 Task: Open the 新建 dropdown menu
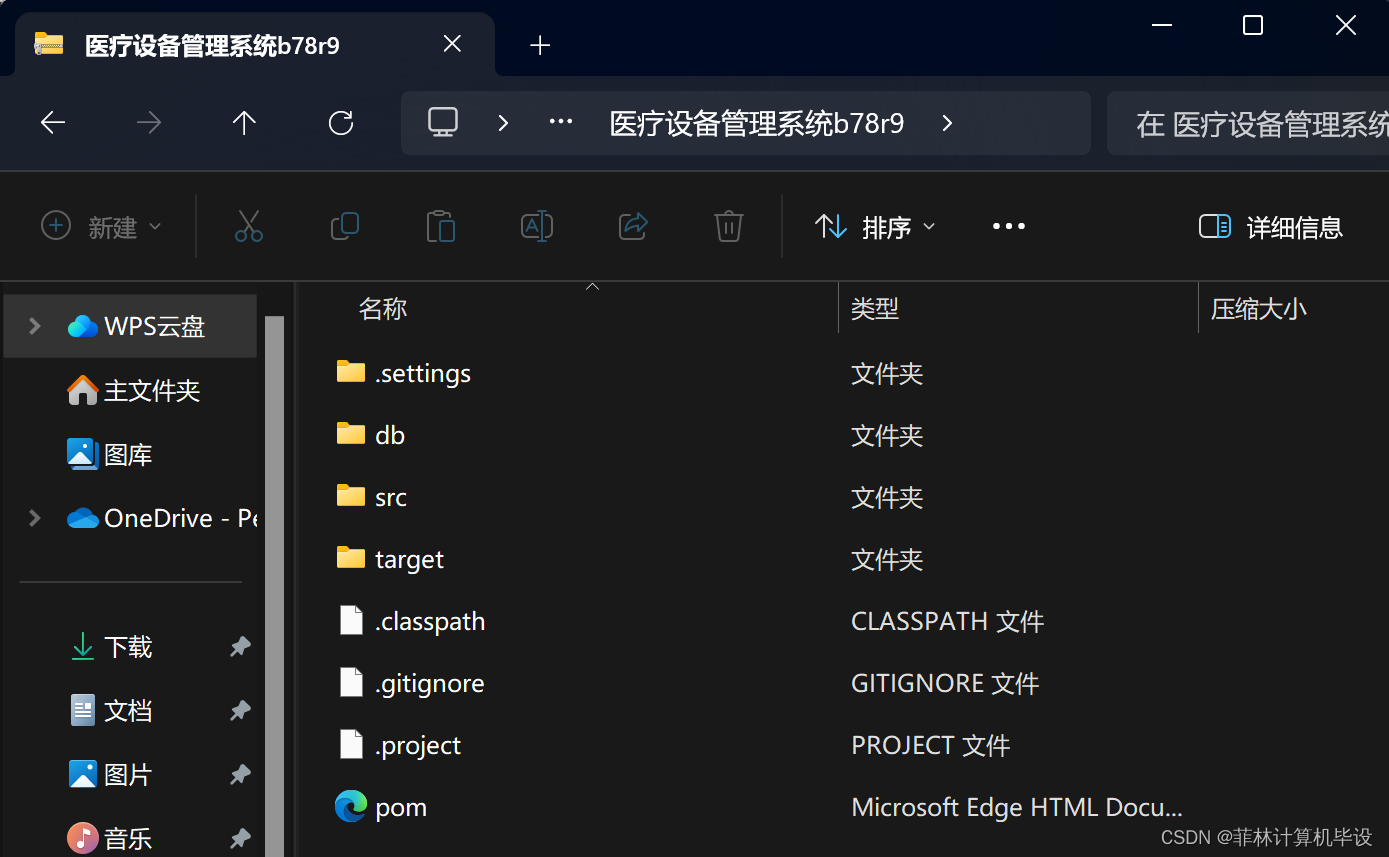pyautogui.click(x=100, y=226)
